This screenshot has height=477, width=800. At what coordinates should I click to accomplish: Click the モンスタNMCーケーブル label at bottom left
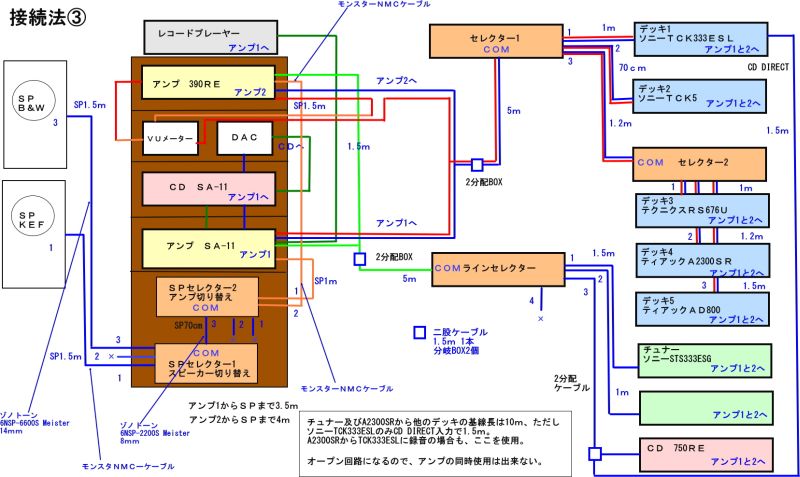[128, 466]
